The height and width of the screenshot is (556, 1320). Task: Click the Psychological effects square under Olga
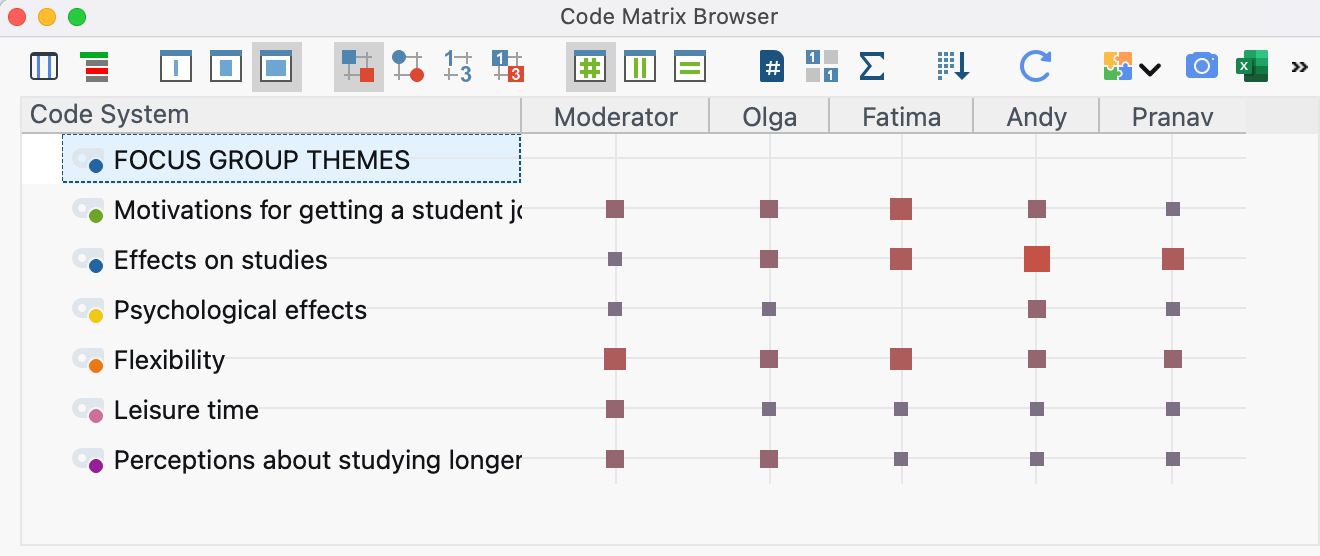[x=769, y=309]
